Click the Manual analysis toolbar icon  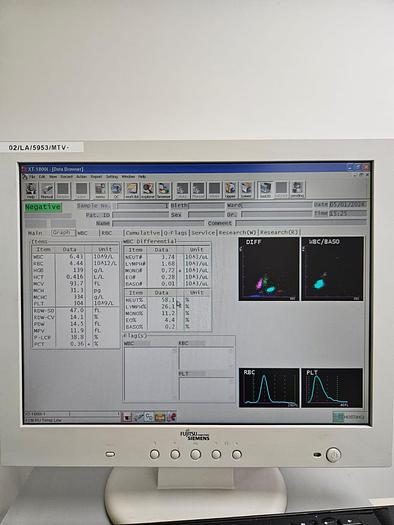(47, 190)
